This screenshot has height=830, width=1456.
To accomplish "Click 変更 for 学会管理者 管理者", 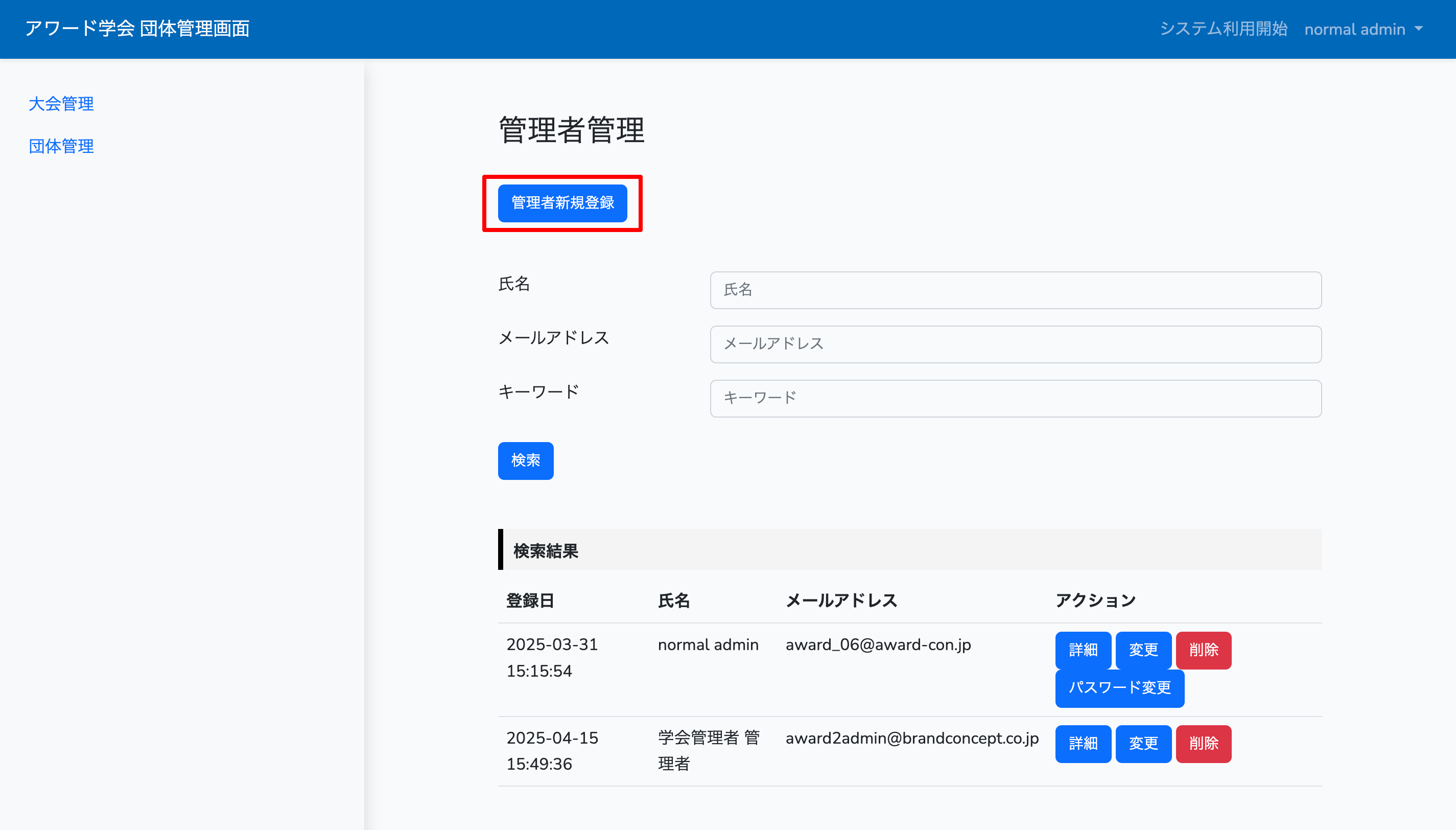I will (1143, 743).
